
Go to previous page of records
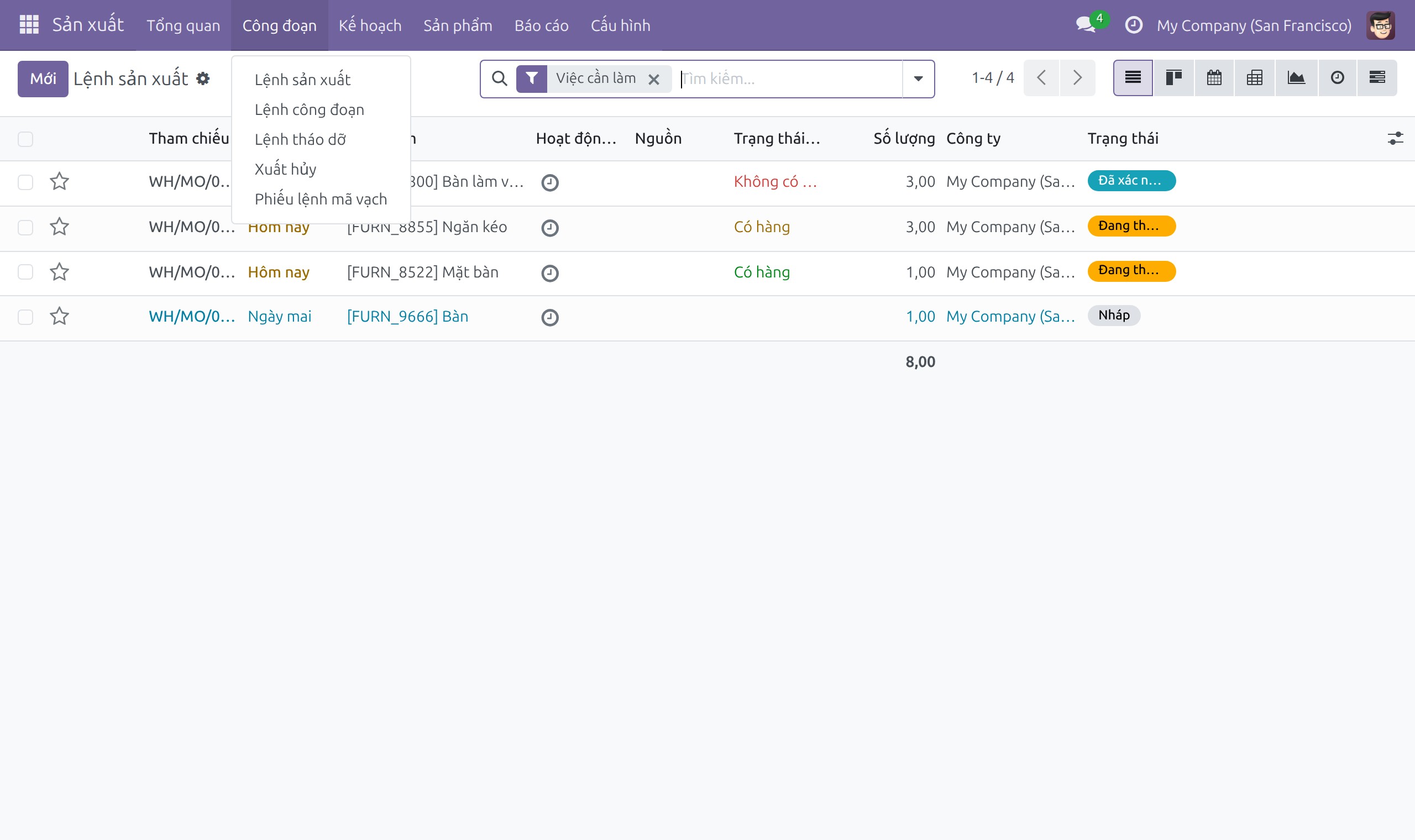(1041, 77)
